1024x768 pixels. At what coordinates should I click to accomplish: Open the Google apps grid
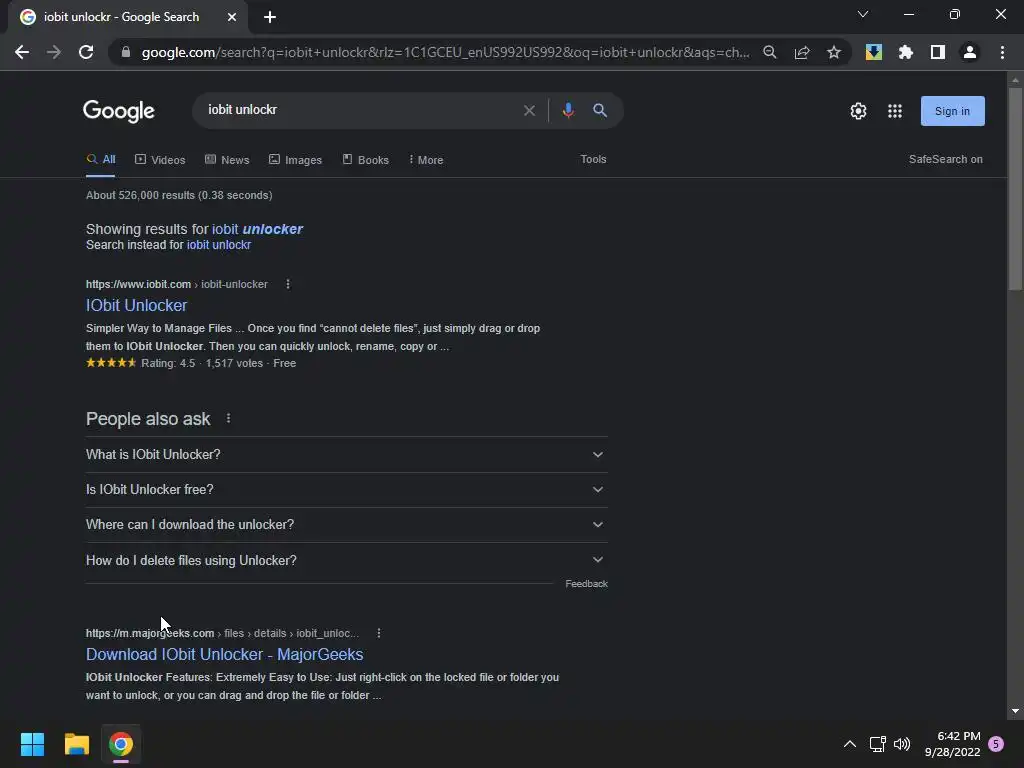[x=895, y=111]
